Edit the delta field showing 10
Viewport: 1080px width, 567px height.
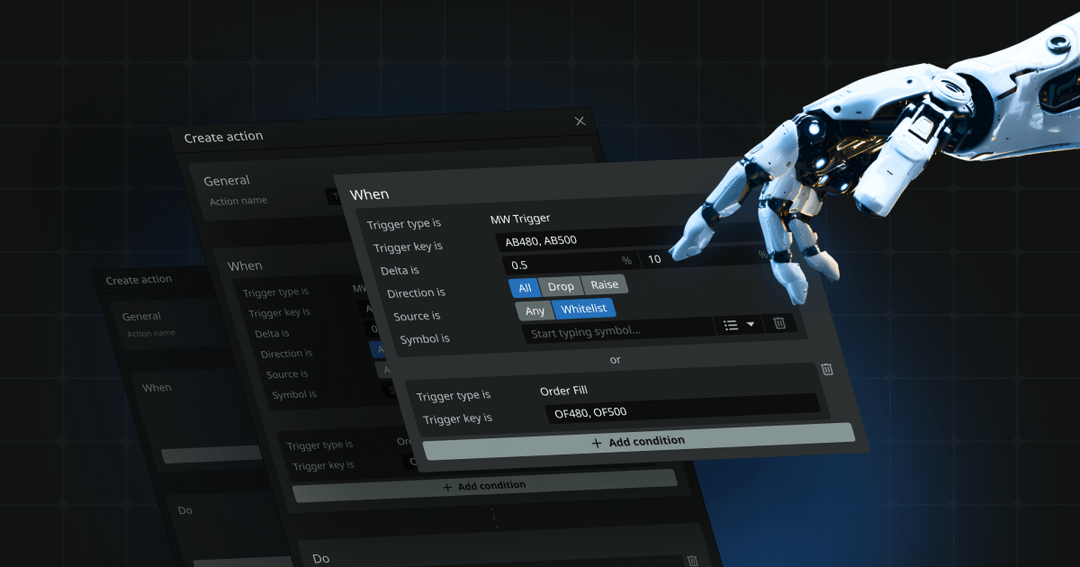tap(703, 257)
